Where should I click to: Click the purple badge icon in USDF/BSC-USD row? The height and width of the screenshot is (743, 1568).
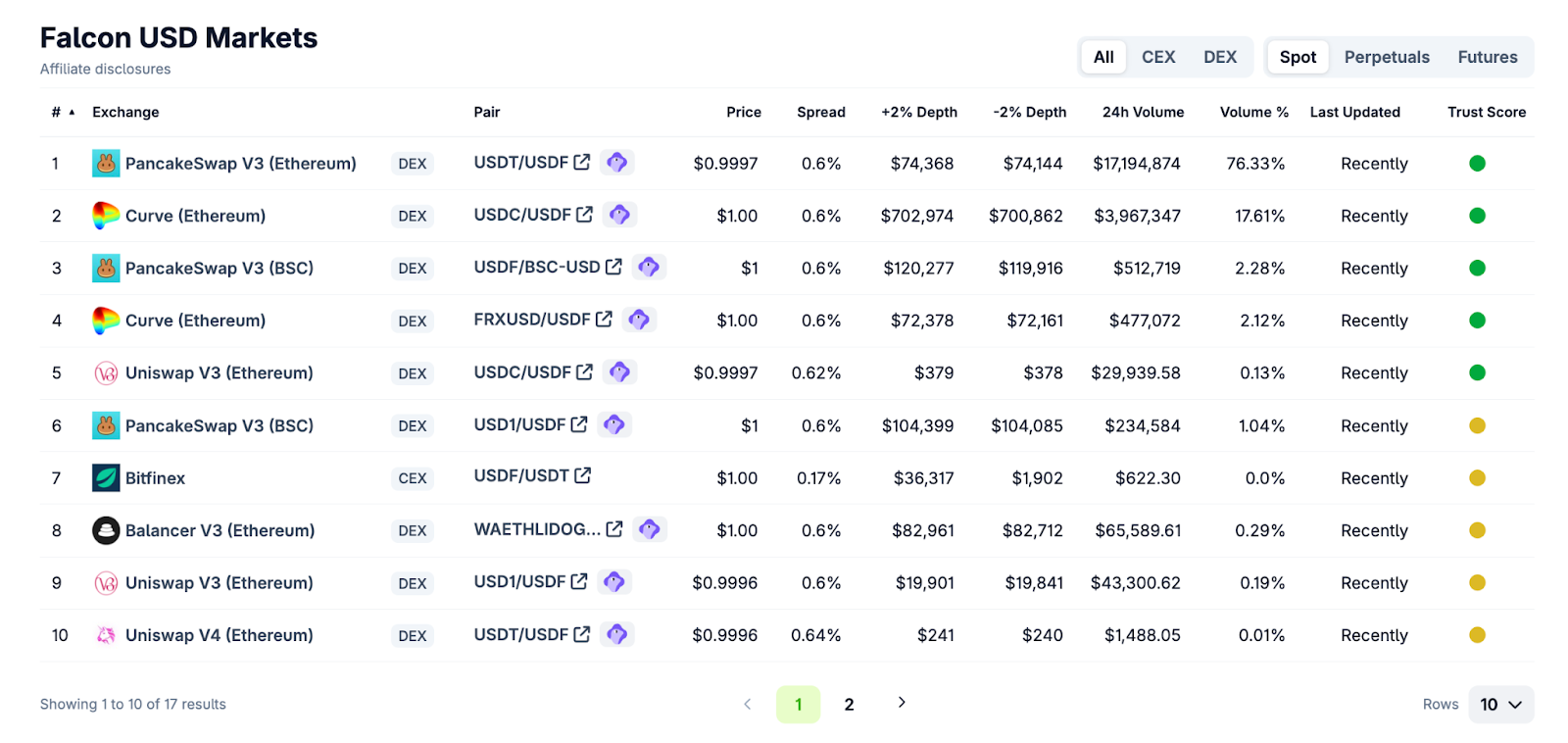[649, 267]
